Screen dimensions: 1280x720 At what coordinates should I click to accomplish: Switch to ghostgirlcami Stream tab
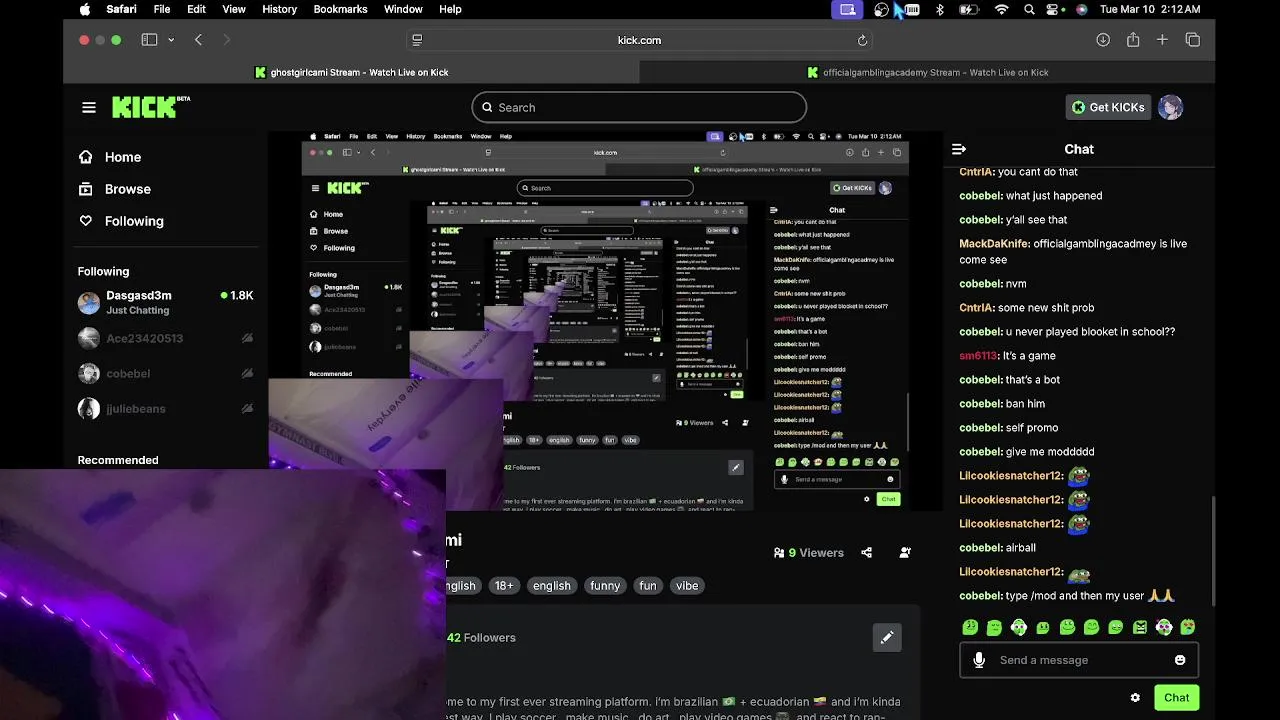[351, 72]
